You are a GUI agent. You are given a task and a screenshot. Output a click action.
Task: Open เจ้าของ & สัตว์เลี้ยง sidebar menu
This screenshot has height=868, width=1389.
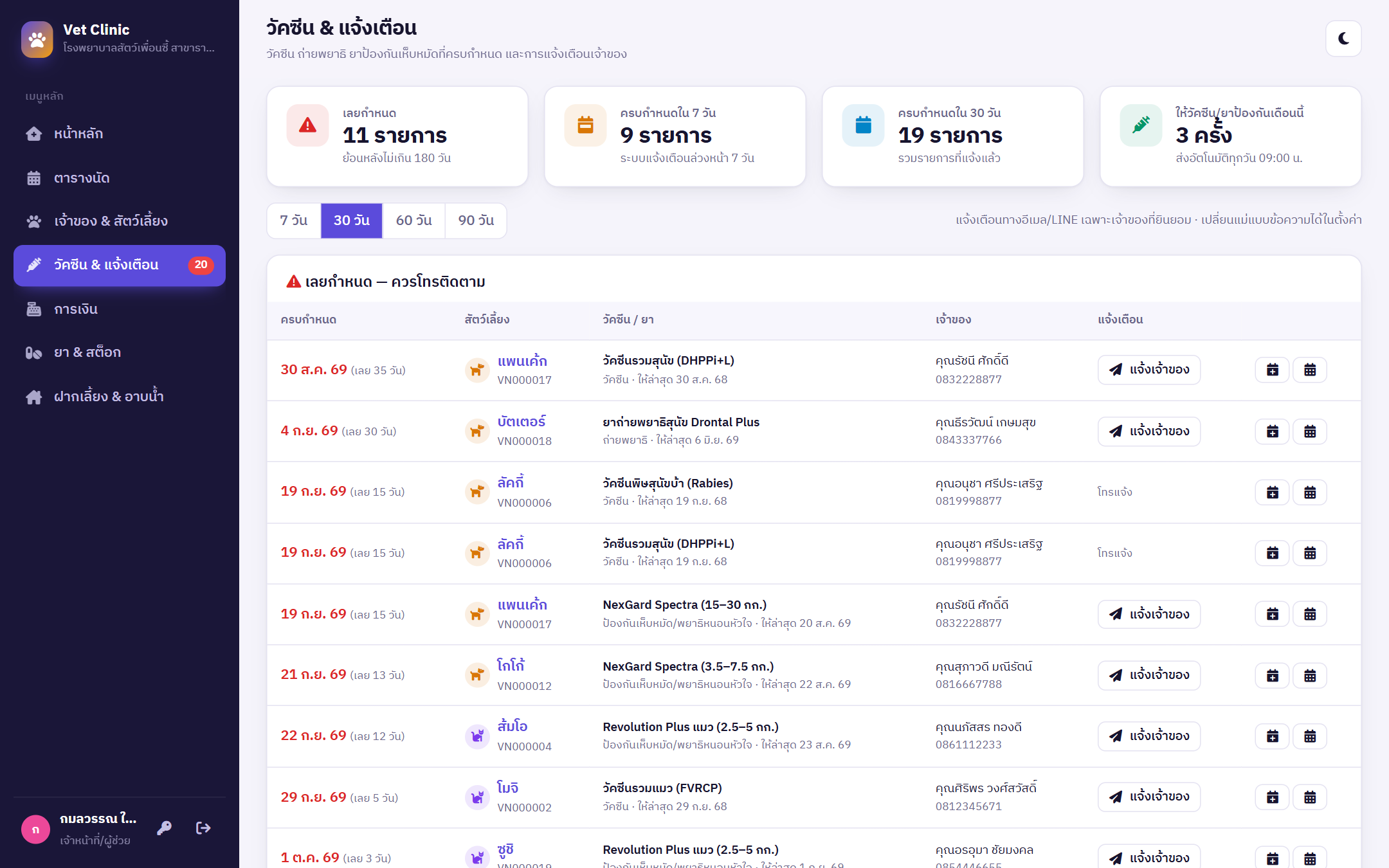coord(120,221)
